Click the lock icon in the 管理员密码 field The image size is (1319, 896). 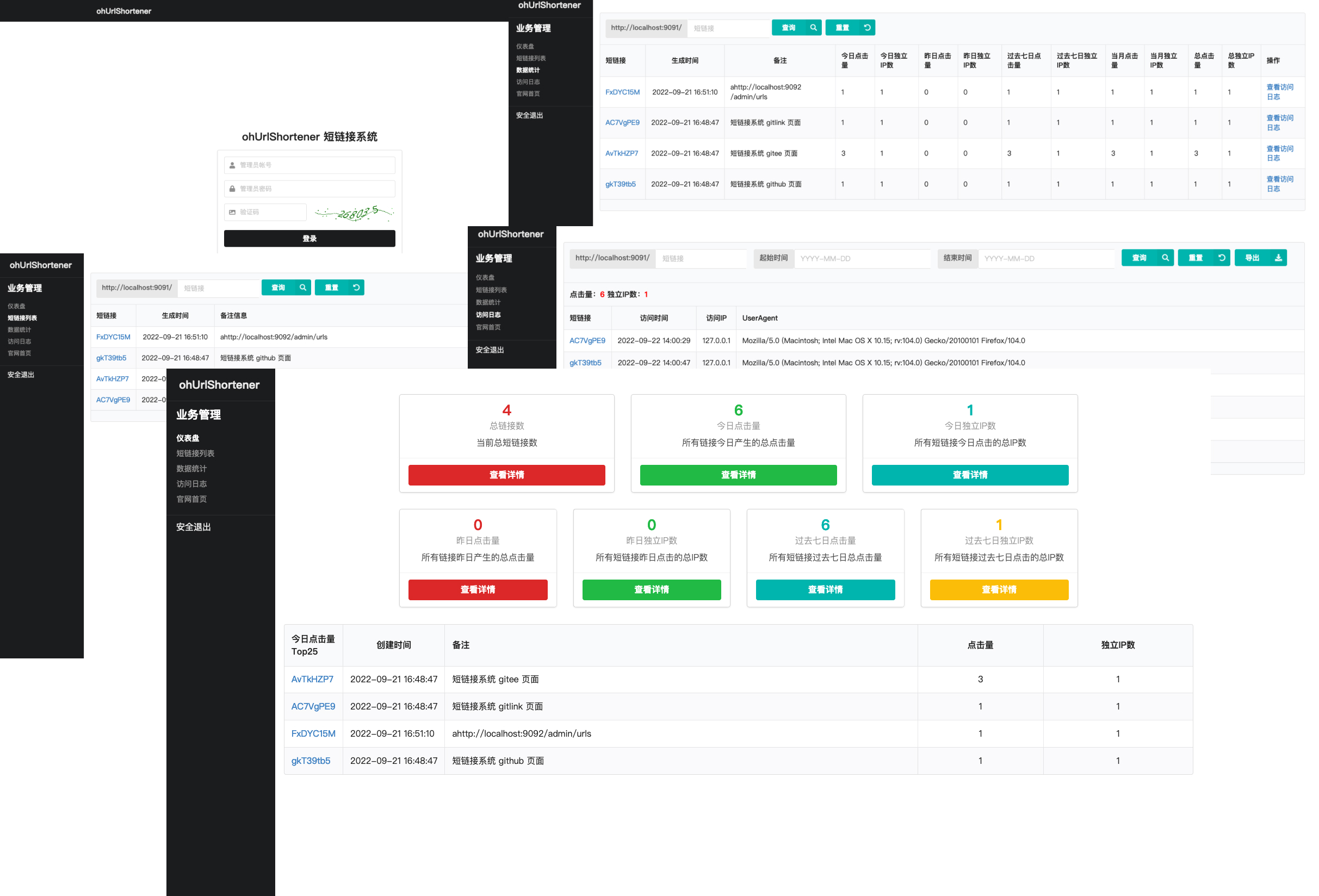(232, 189)
